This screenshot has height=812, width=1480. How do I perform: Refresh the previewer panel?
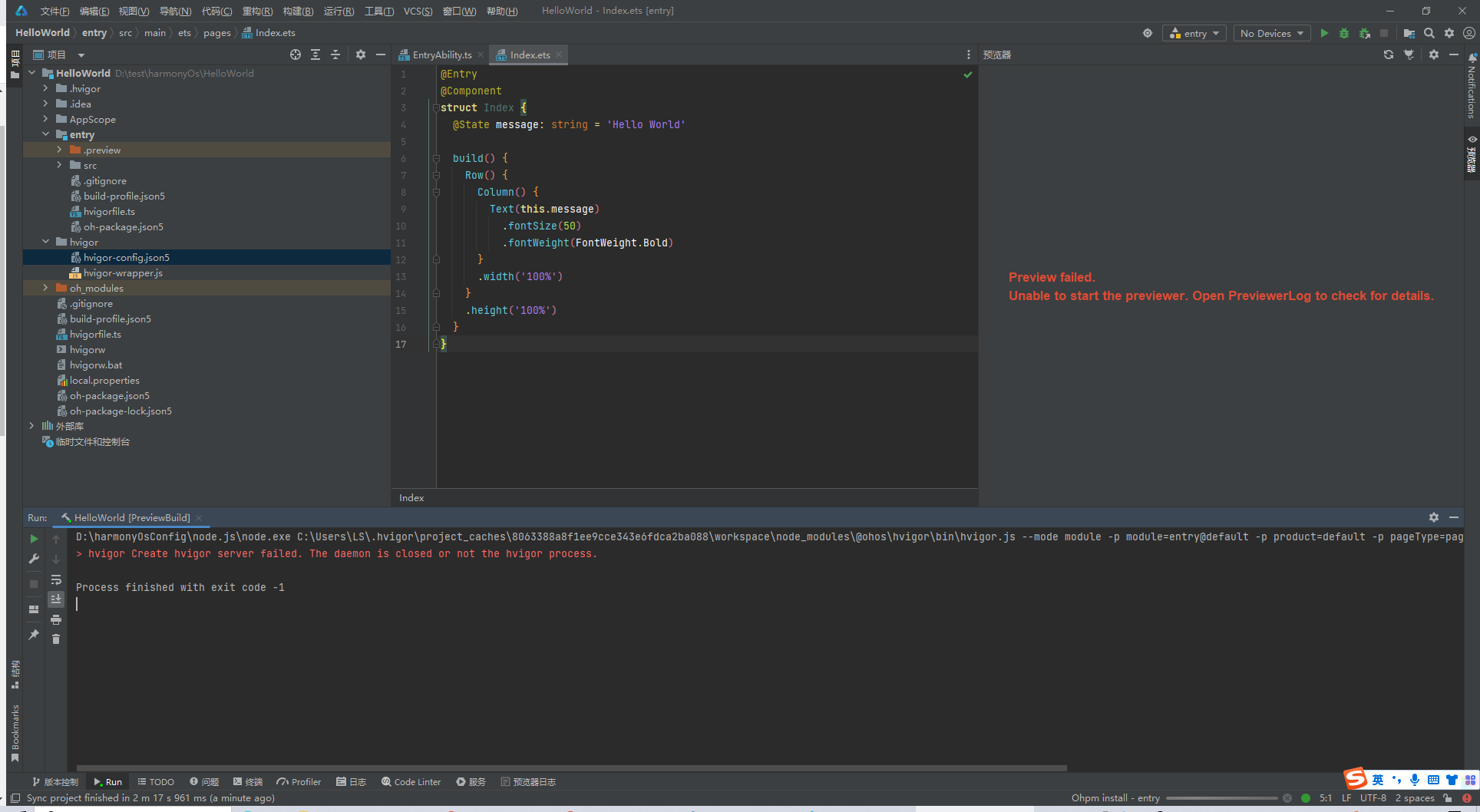click(x=1389, y=54)
